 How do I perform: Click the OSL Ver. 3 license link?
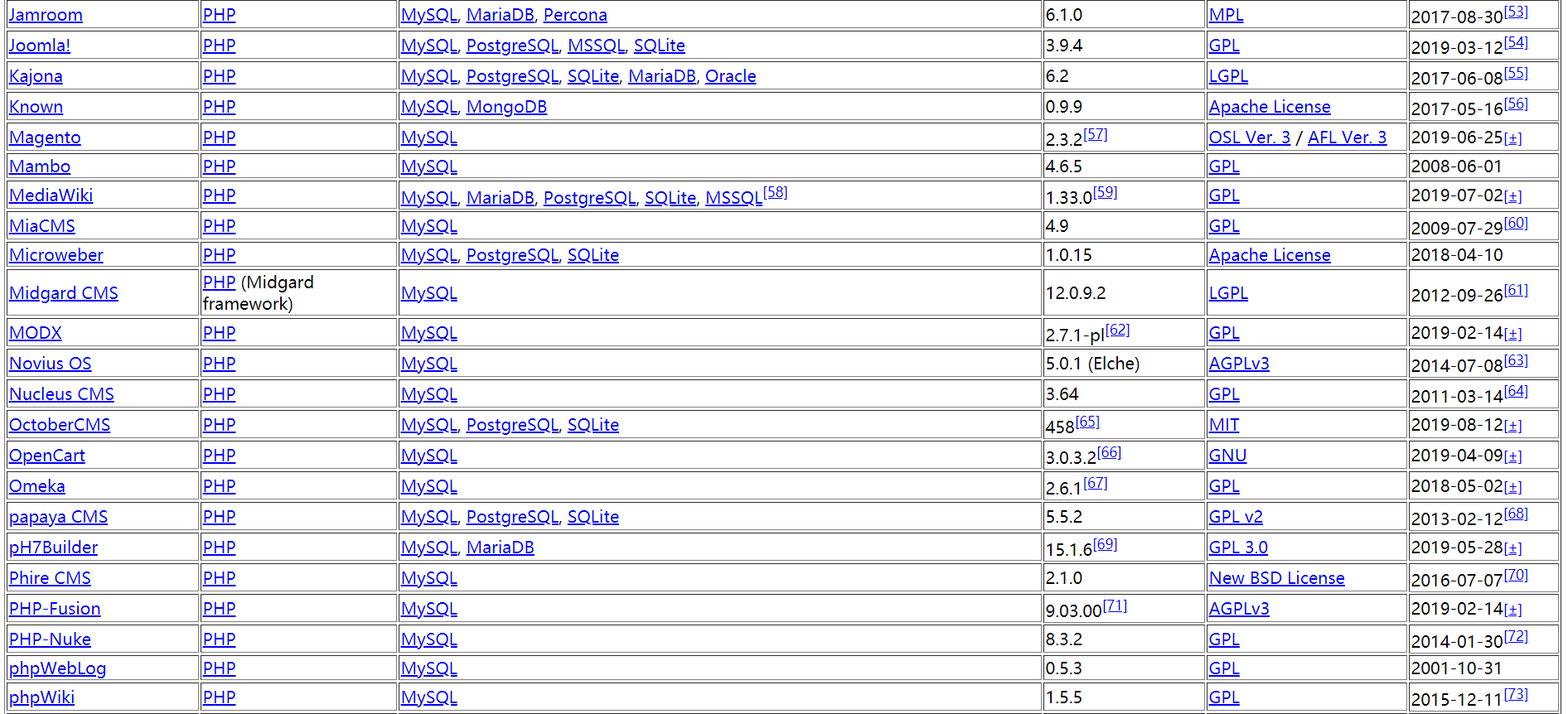tap(1250, 137)
